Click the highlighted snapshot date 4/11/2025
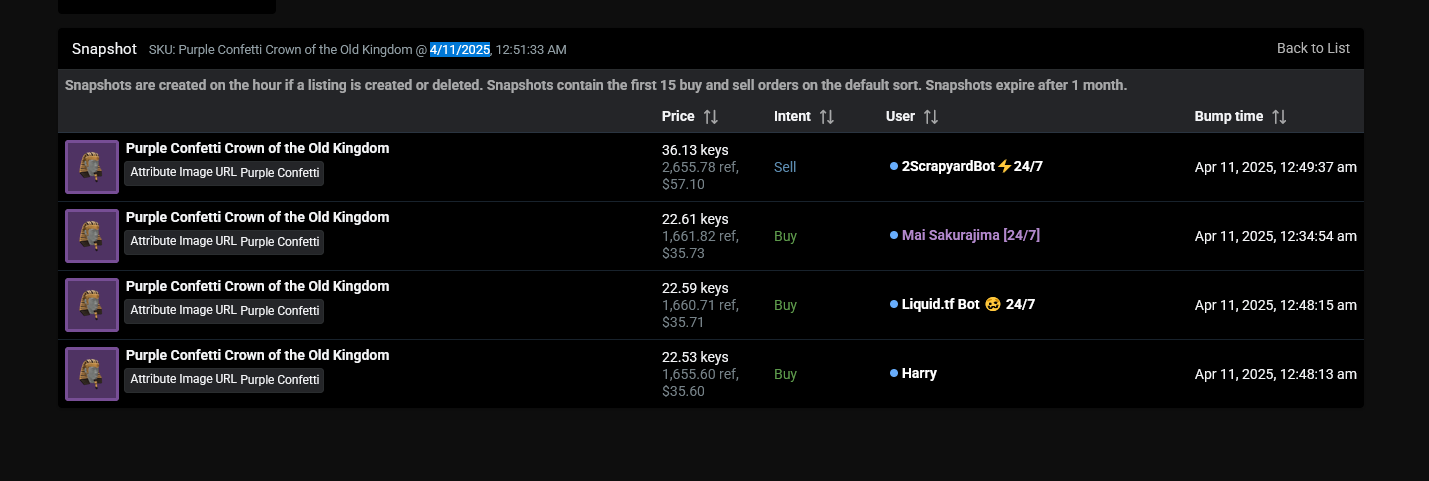The width and height of the screenshot is (1429, 481). (x=460, y=49)
